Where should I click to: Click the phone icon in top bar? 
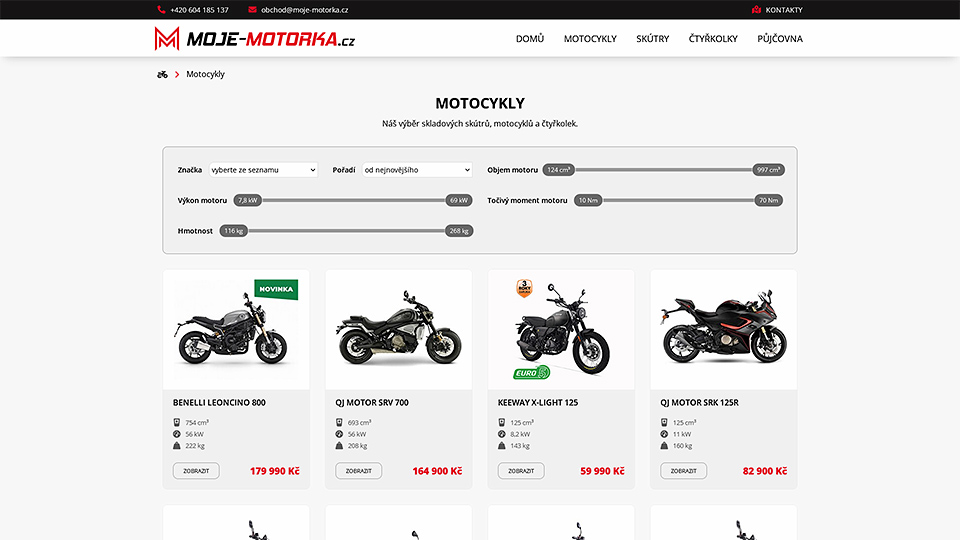coord(161,10)
